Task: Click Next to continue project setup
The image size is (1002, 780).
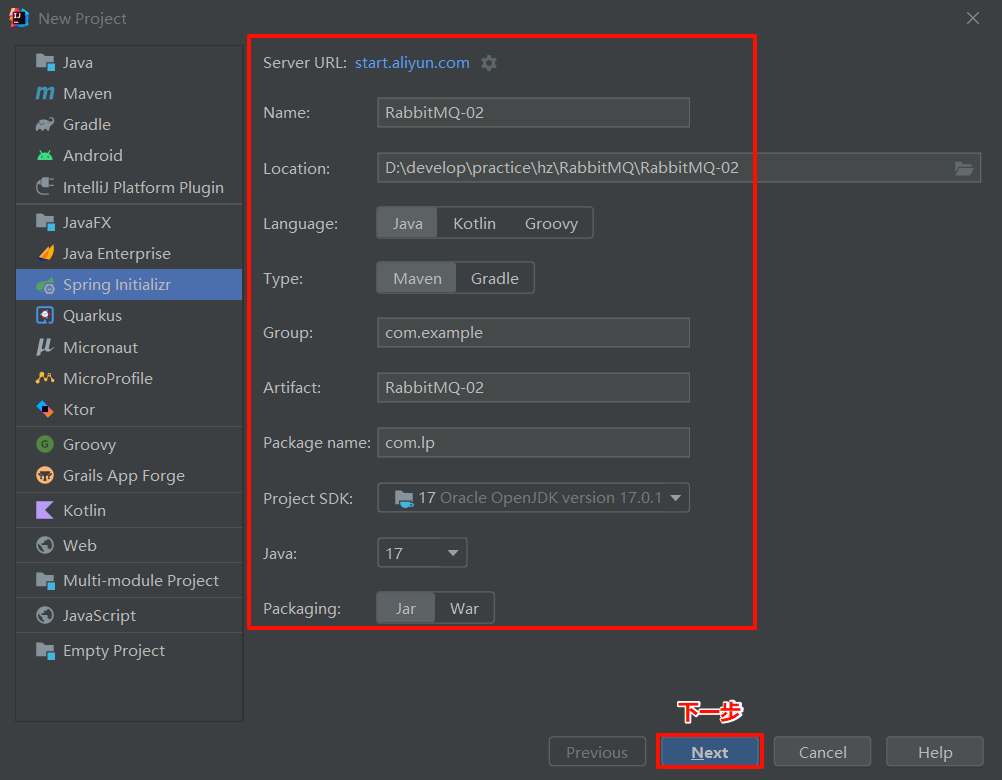Action: click(x=709, y=751)
